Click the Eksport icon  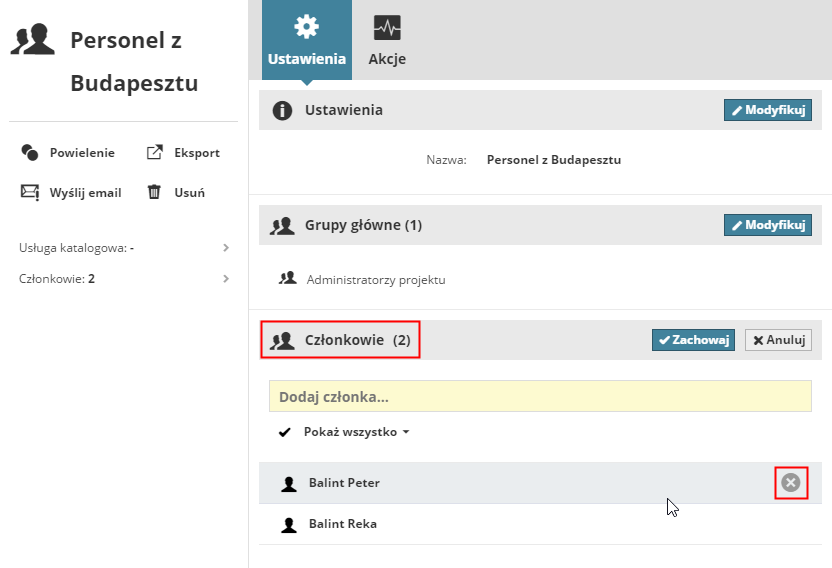point(155,153)
